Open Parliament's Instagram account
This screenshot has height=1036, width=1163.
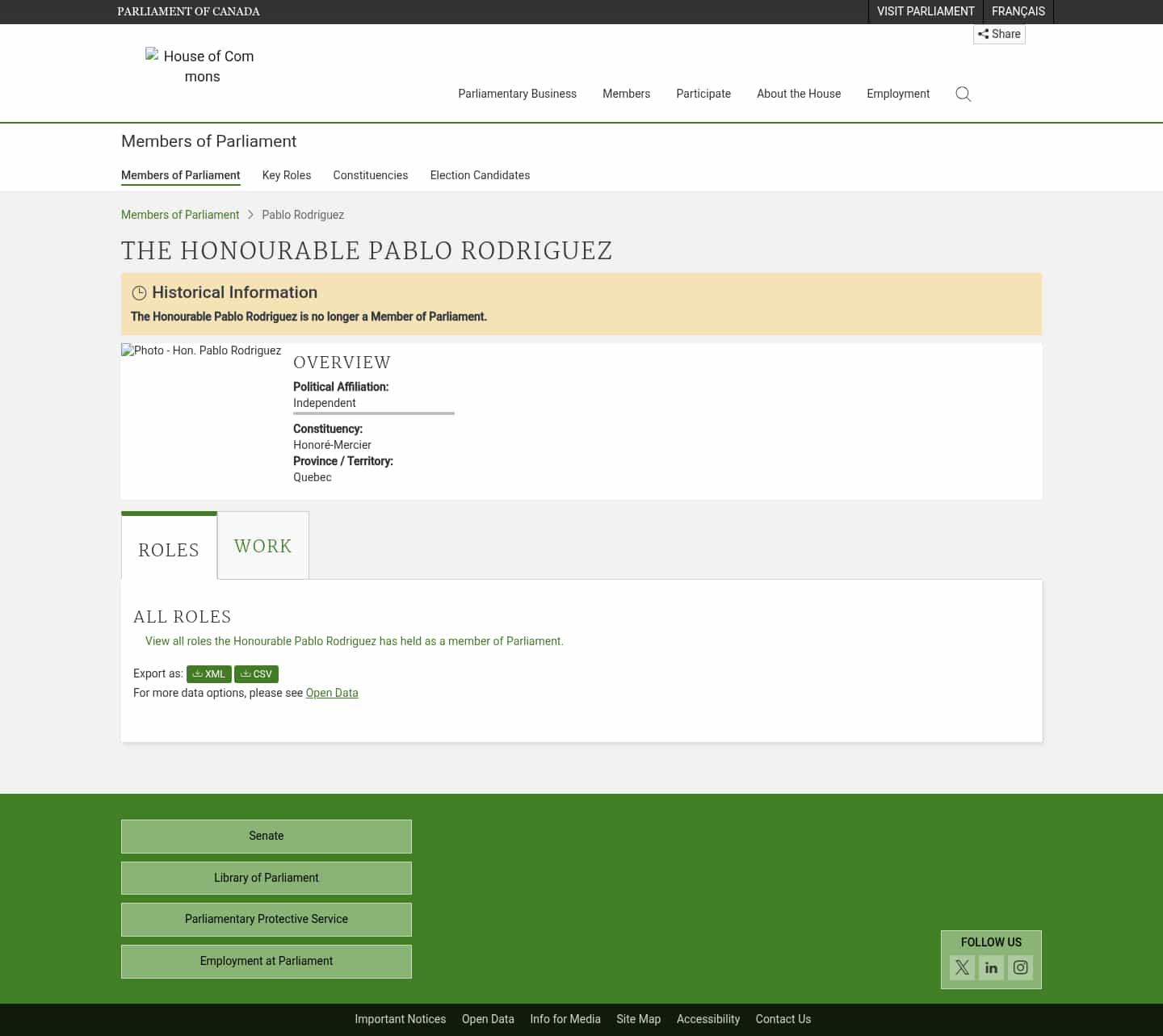(1020, 967)
